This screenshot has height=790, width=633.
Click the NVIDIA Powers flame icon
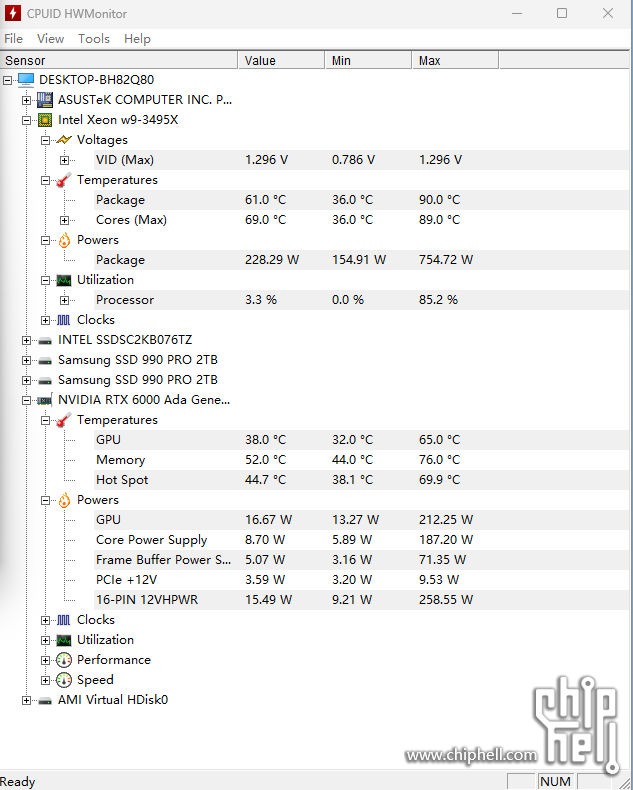(64, 500)
